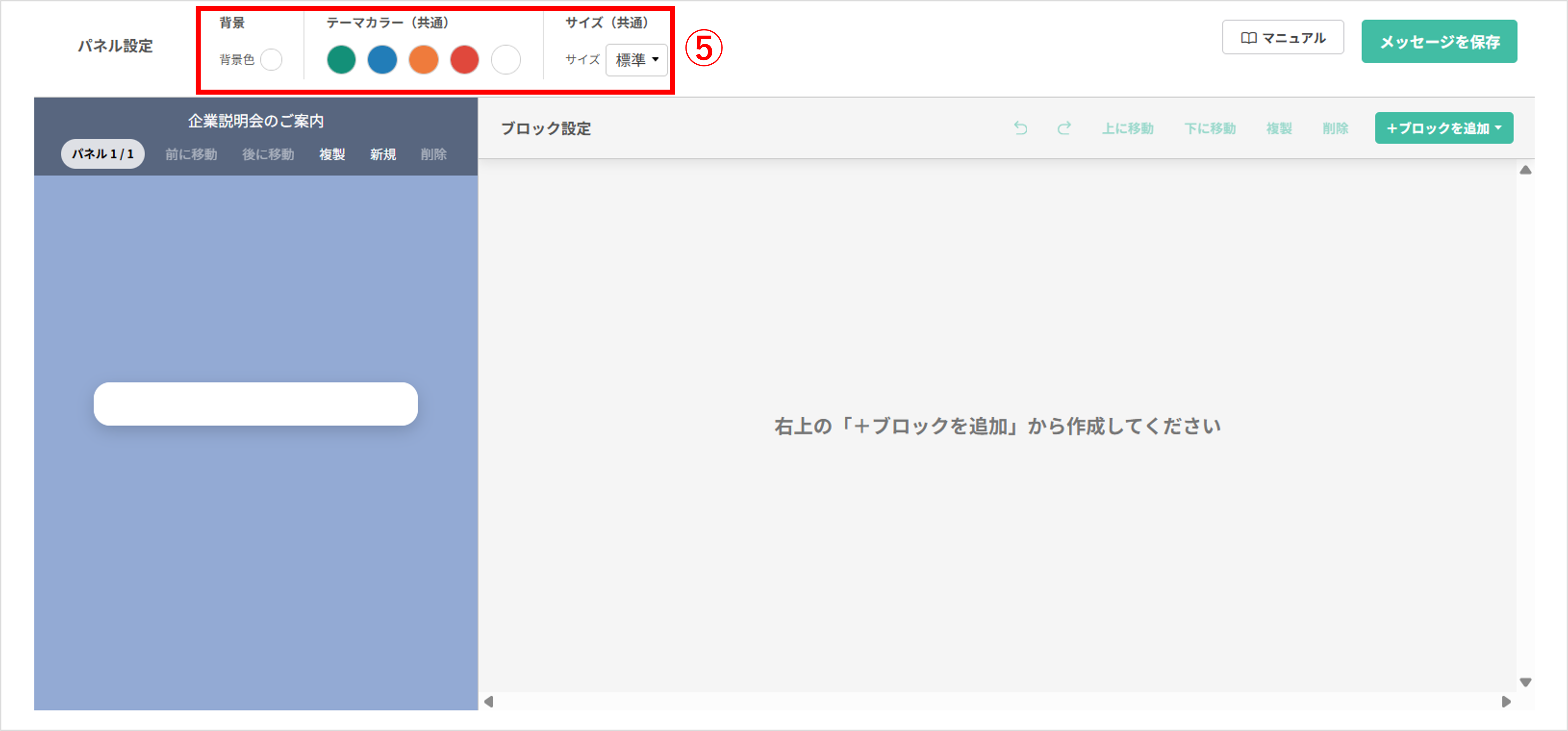Select the green theme color

point(341,60)
